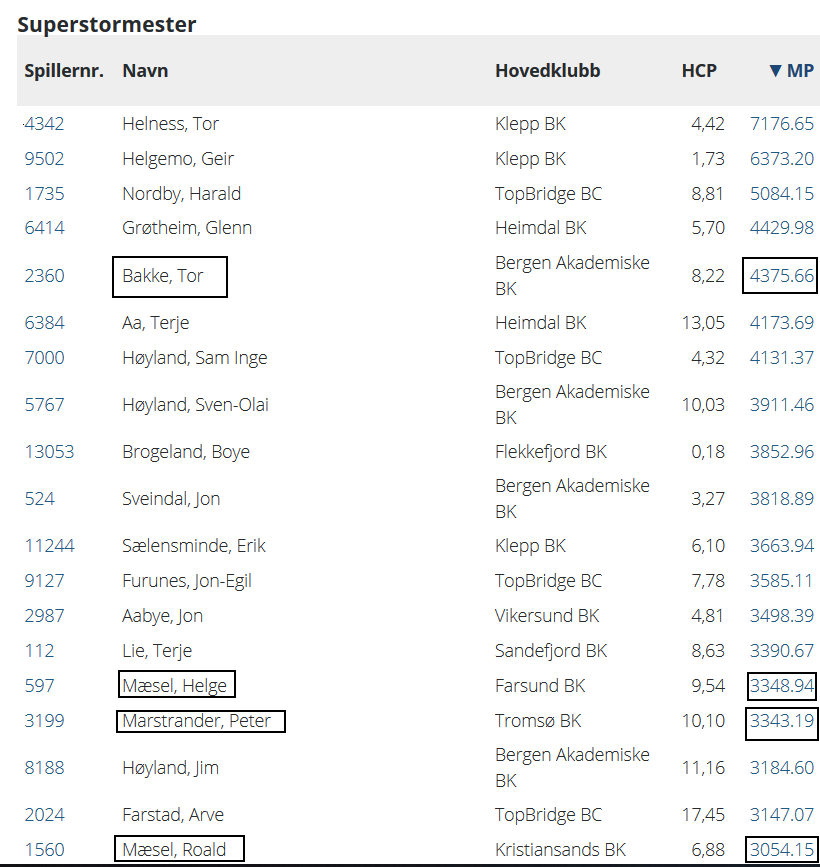Open player number 2360 link

coord(44,276)
